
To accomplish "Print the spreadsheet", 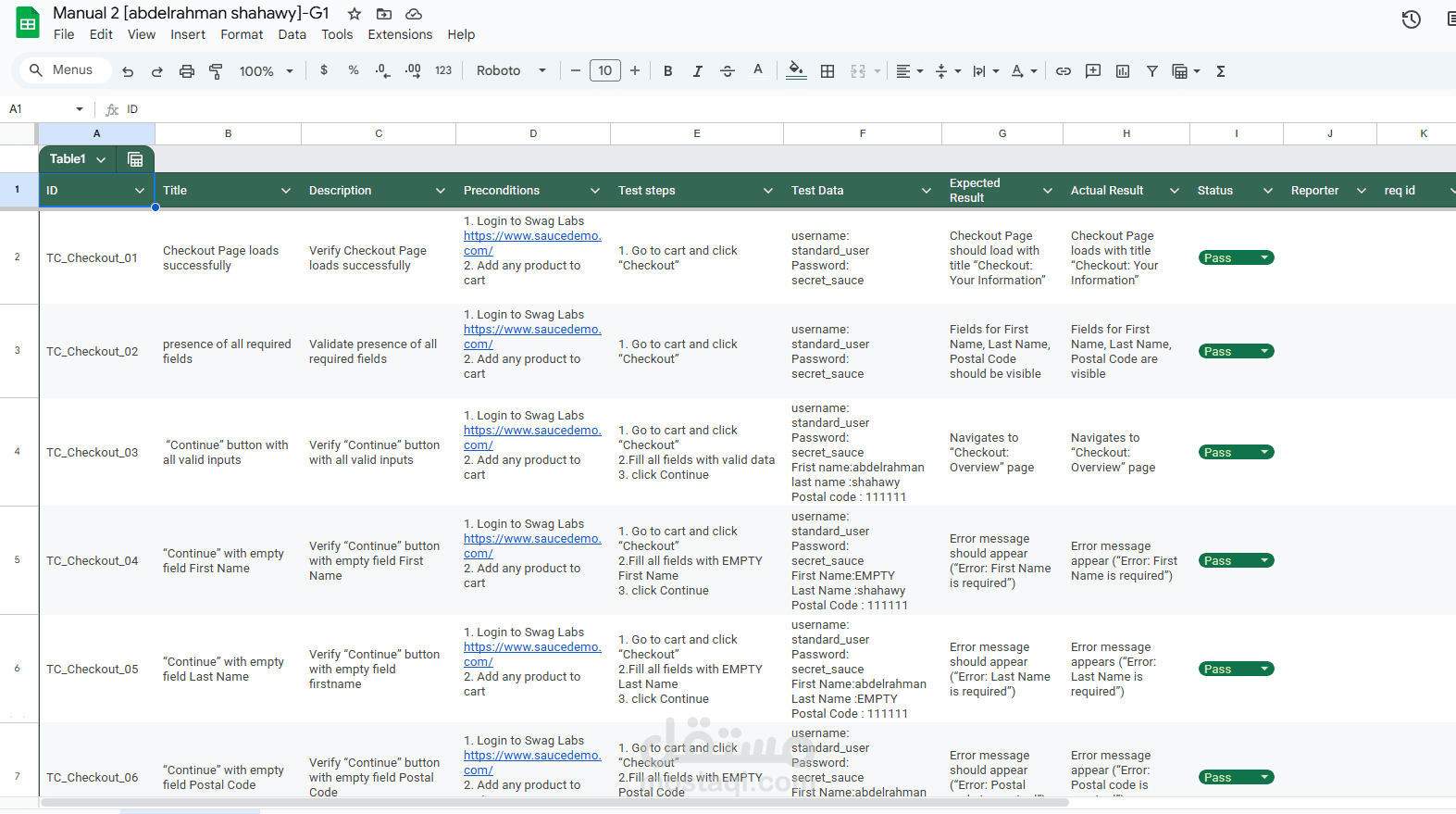I will [x=187, y=71].
